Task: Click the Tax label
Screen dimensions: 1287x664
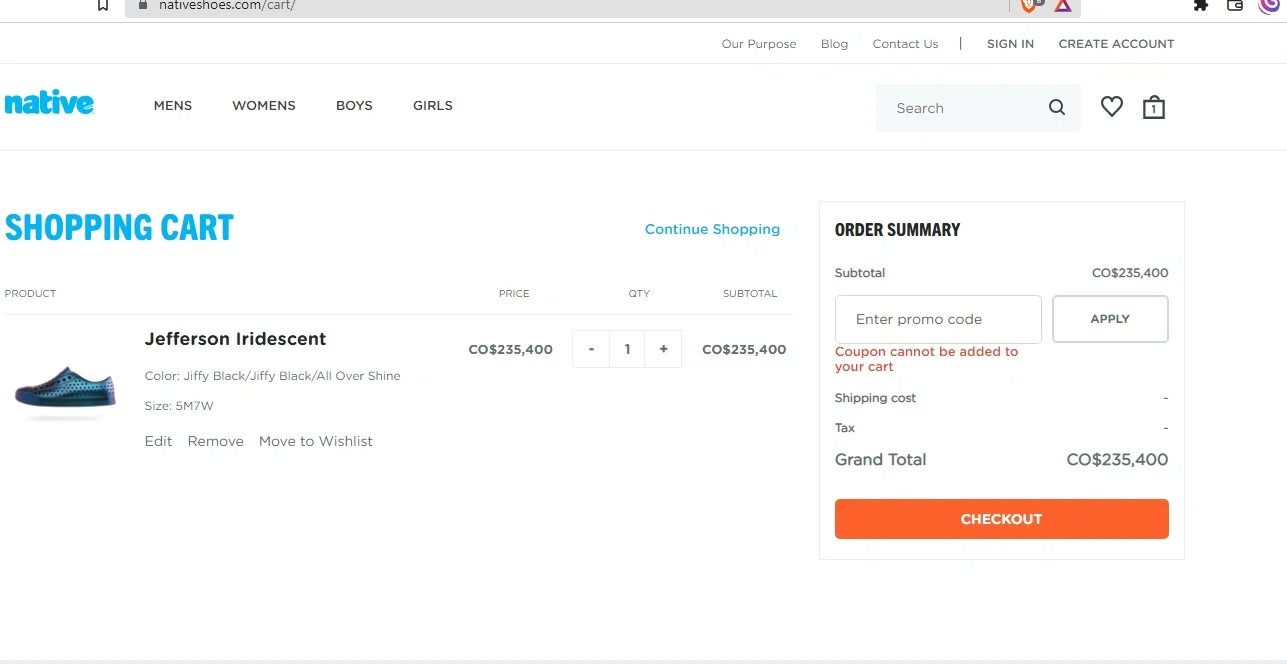Action: (x=845, y=428)
